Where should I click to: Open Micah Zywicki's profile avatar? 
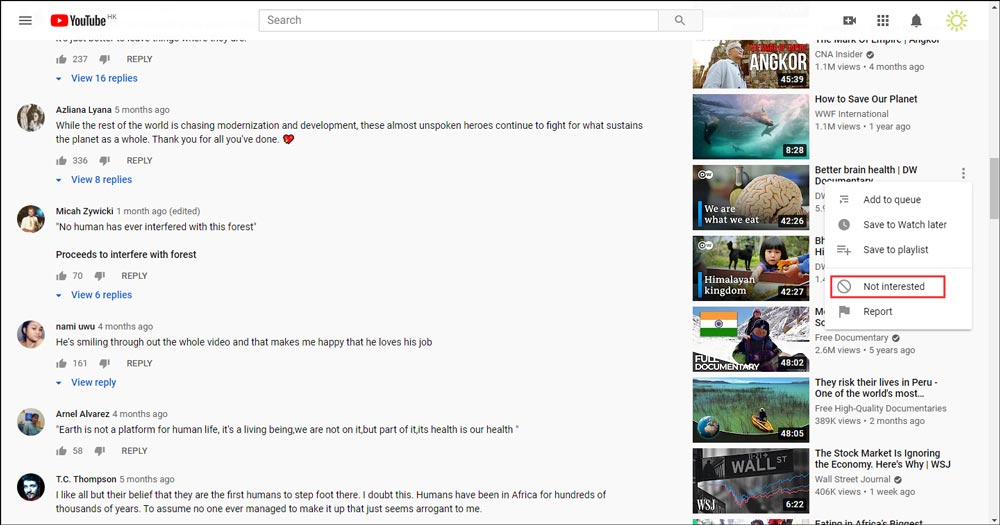[31, 219]
